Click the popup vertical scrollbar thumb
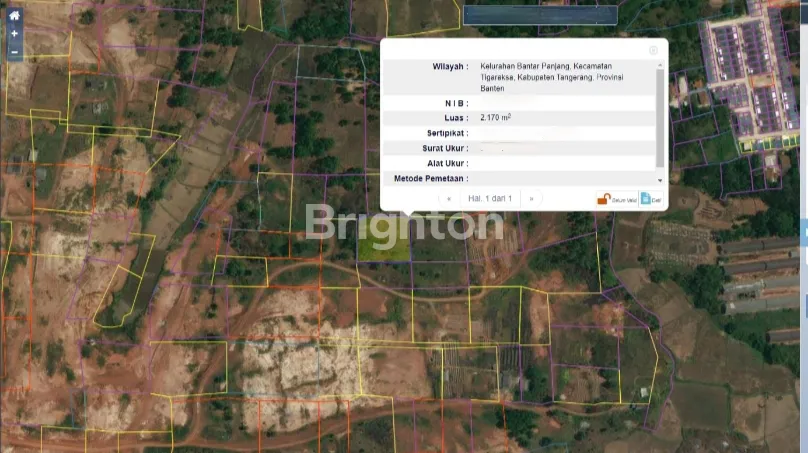This screenshot has width=808, height=453. [x=659, y=115]
